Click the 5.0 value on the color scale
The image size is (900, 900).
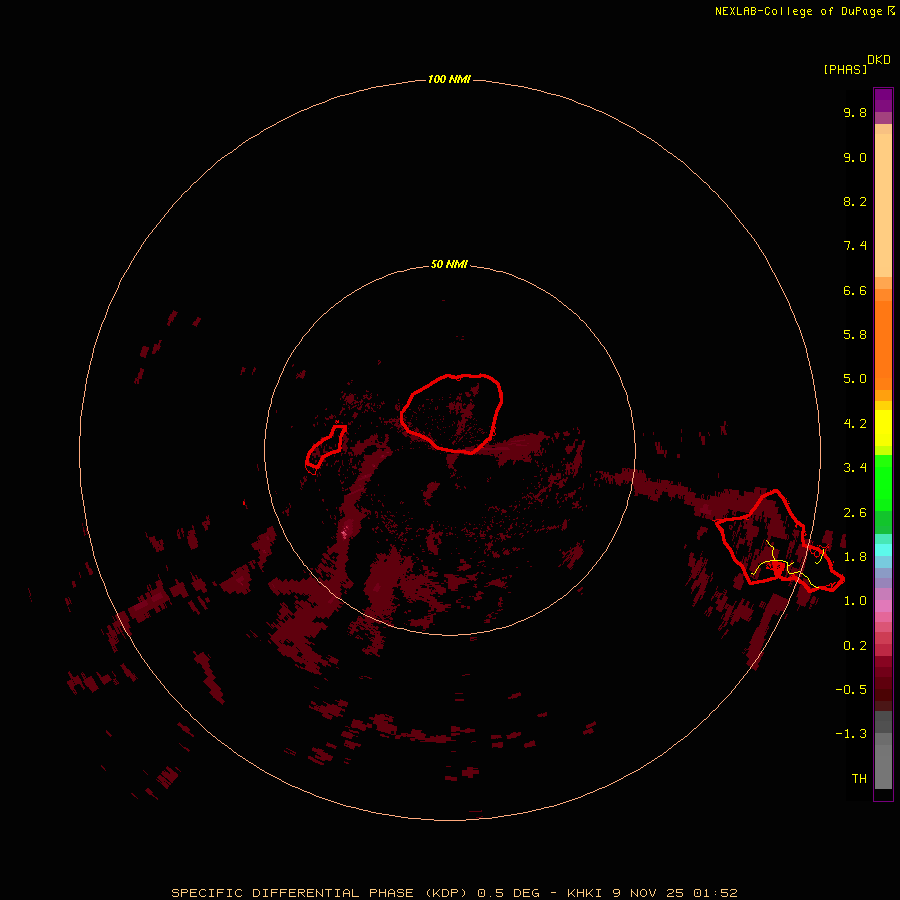(x=855, y=379)
